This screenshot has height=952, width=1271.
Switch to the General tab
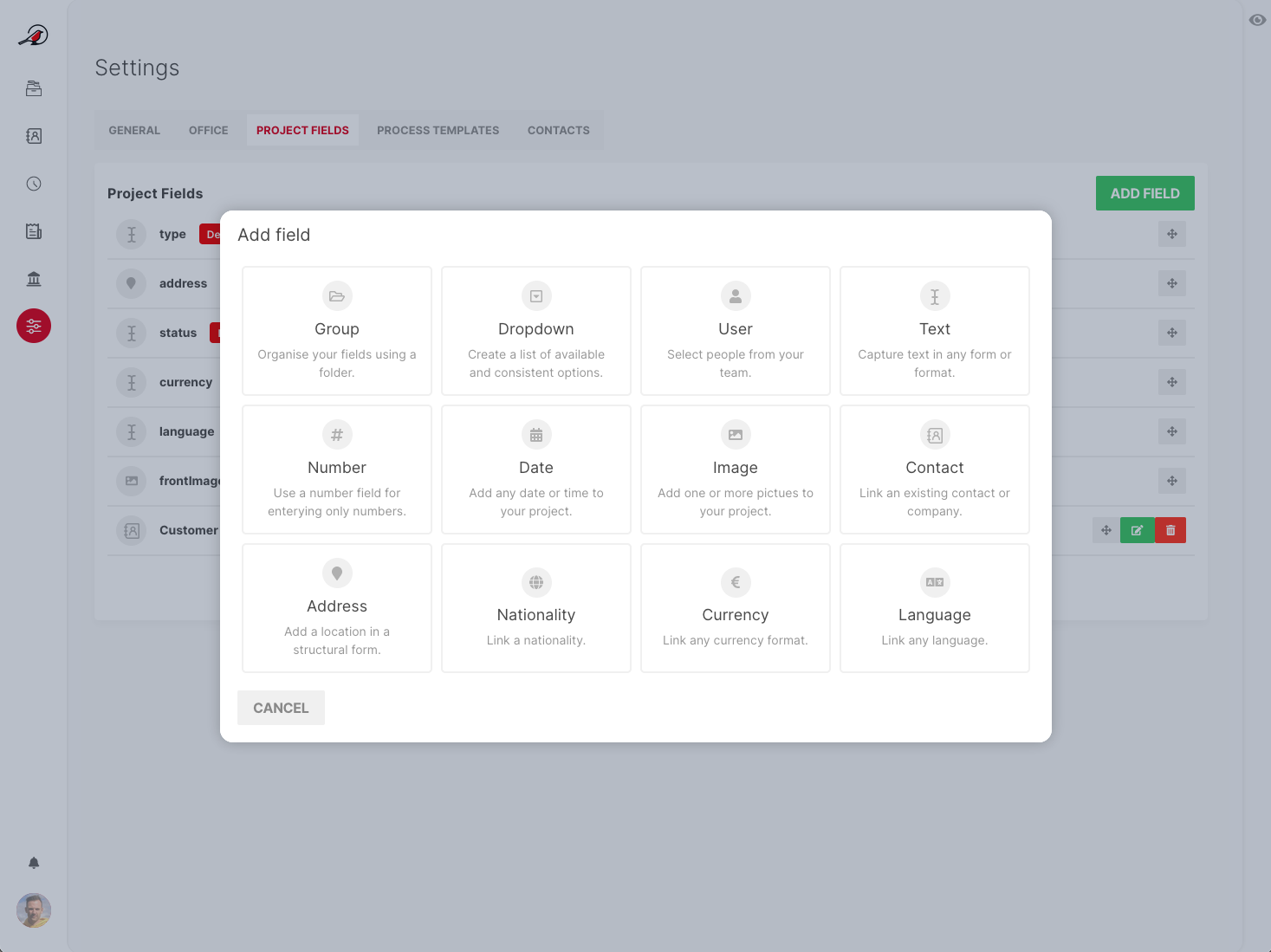click(134, 131)
